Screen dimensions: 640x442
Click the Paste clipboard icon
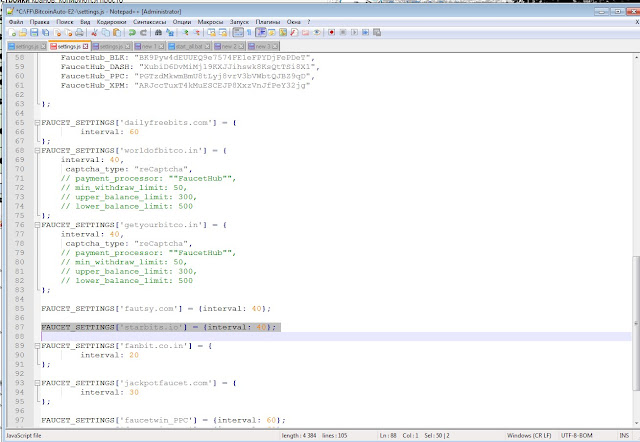(x=117, y=32)
